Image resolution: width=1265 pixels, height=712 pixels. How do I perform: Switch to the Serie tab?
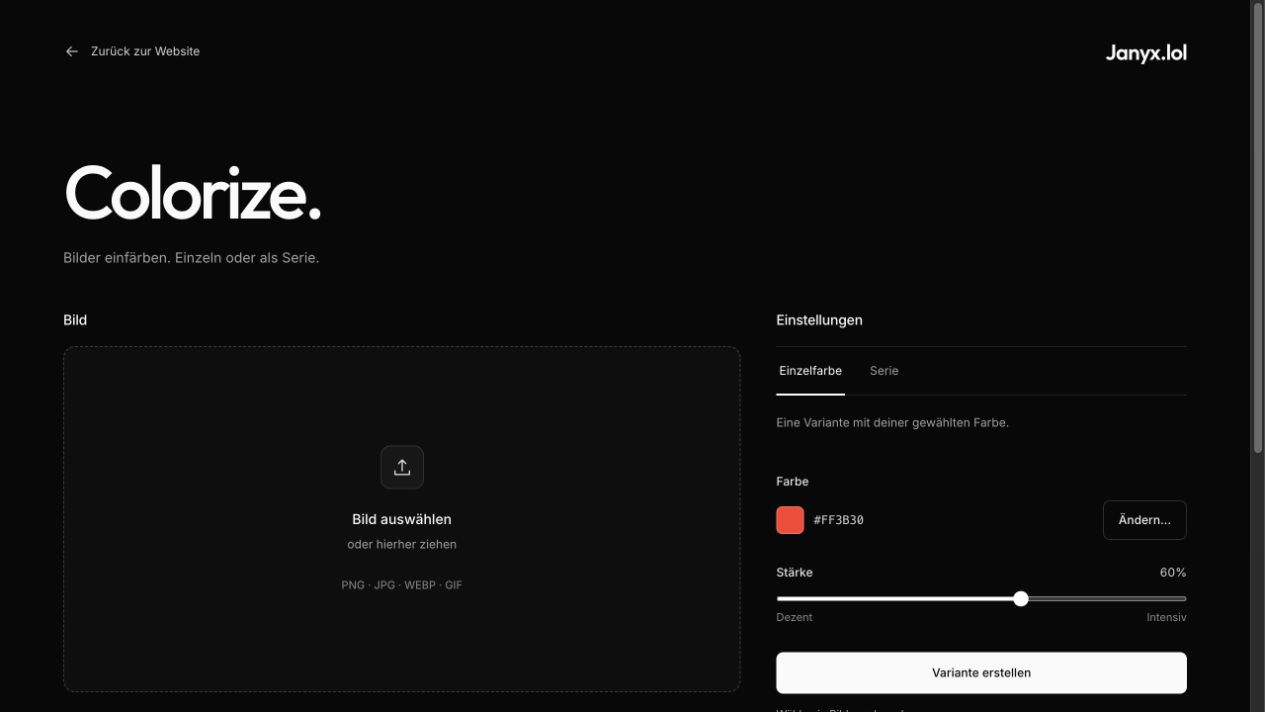884,371
